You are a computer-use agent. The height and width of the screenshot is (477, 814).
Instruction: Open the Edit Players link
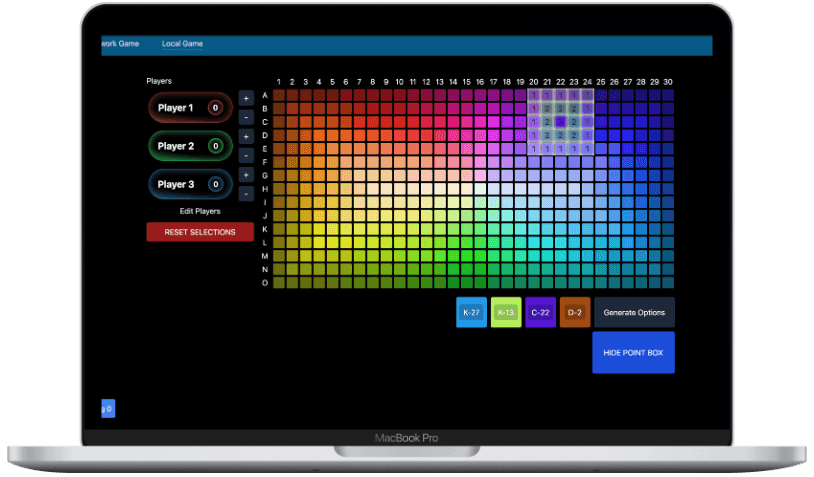click(x=200, y=211)
